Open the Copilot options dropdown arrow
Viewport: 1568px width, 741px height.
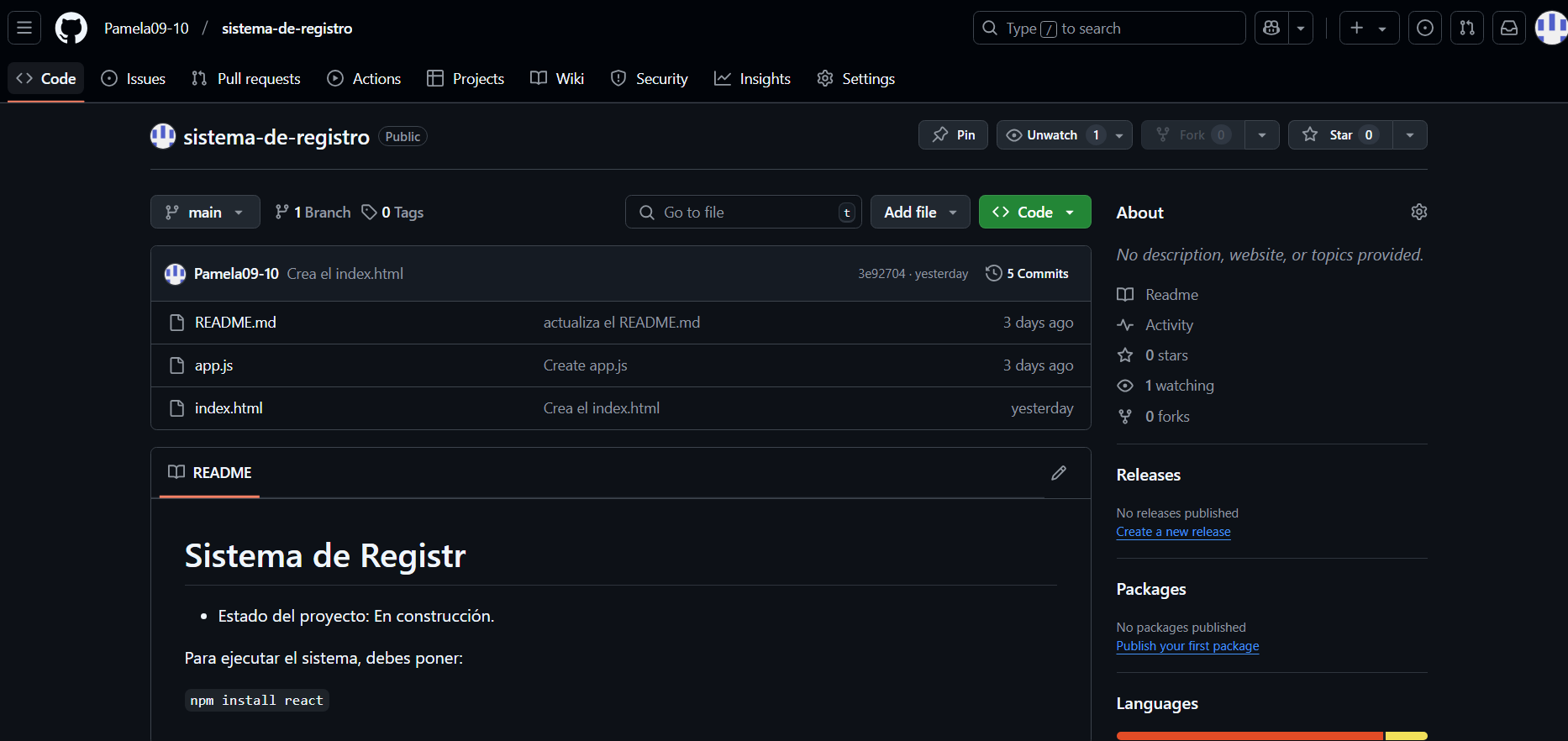tap(1301, 28)
